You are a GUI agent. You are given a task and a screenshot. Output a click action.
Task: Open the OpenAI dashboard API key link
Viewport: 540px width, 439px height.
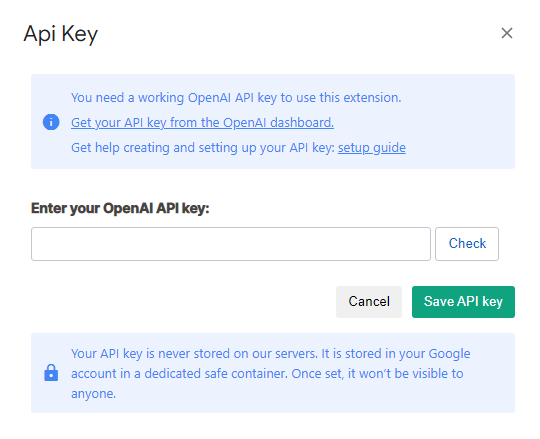pyautogui.click(x=202, y=123)
